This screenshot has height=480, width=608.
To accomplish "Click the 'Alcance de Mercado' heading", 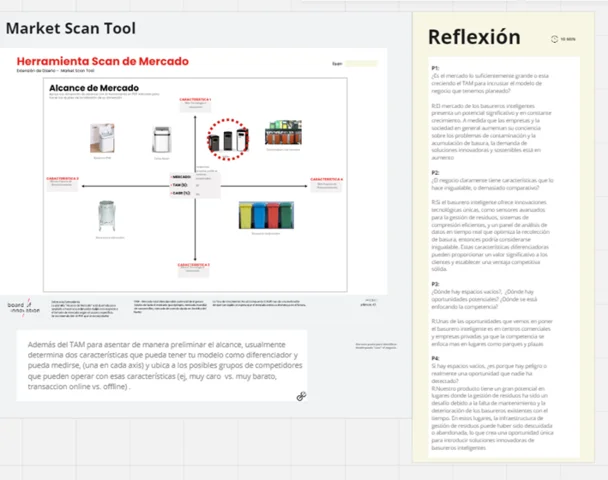I will point(94,88).
